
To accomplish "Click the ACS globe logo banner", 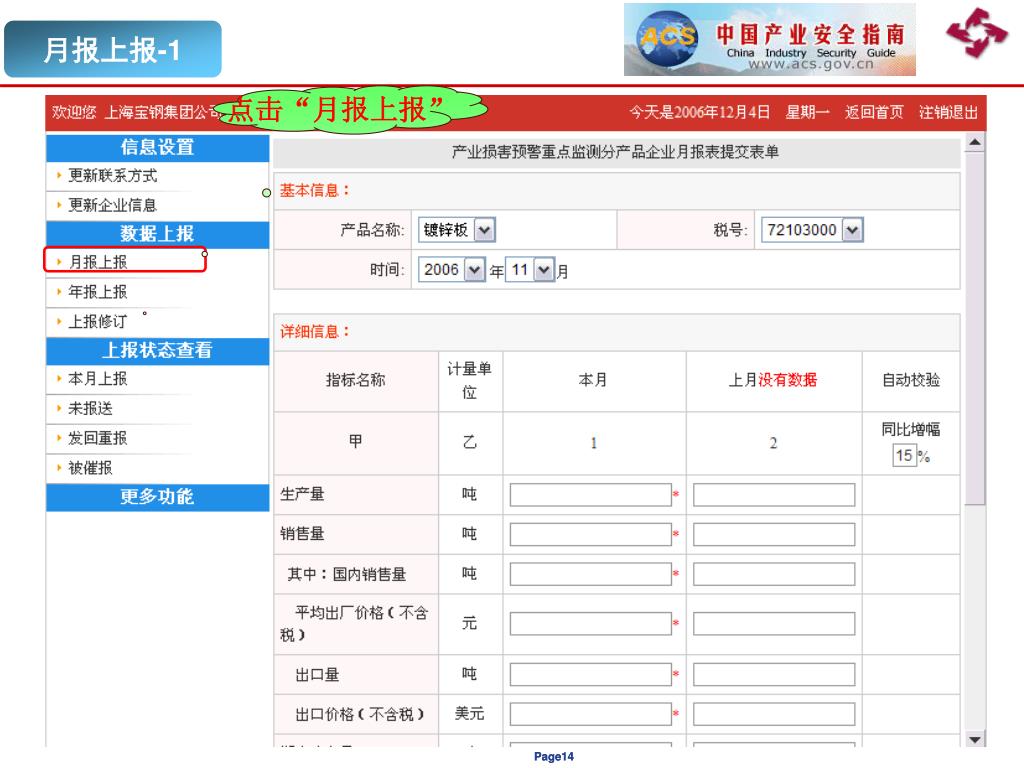I will (x=769, y=39).
